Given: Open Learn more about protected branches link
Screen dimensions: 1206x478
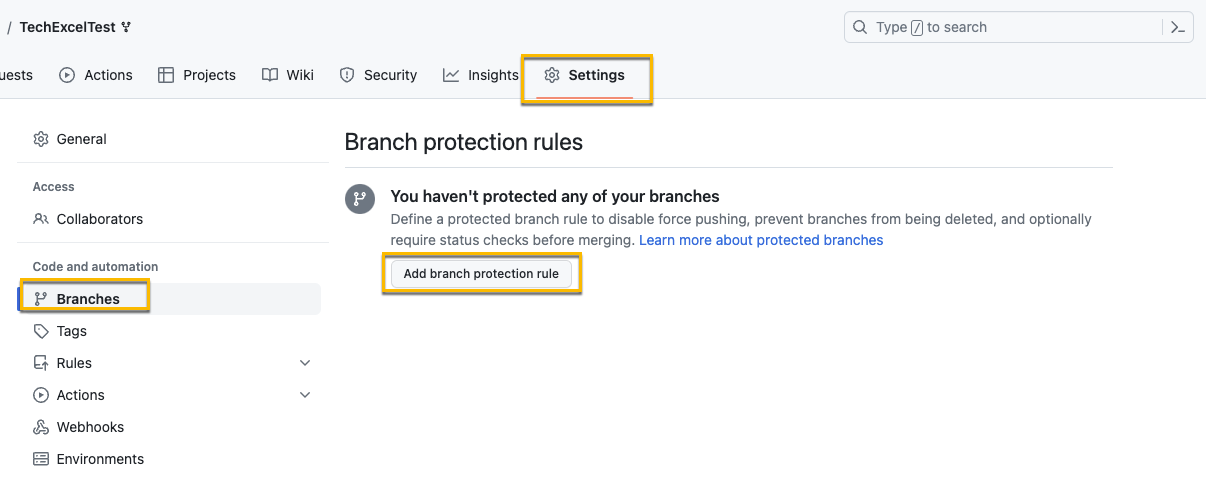Looking at the screenshot, I should [761, 240].
